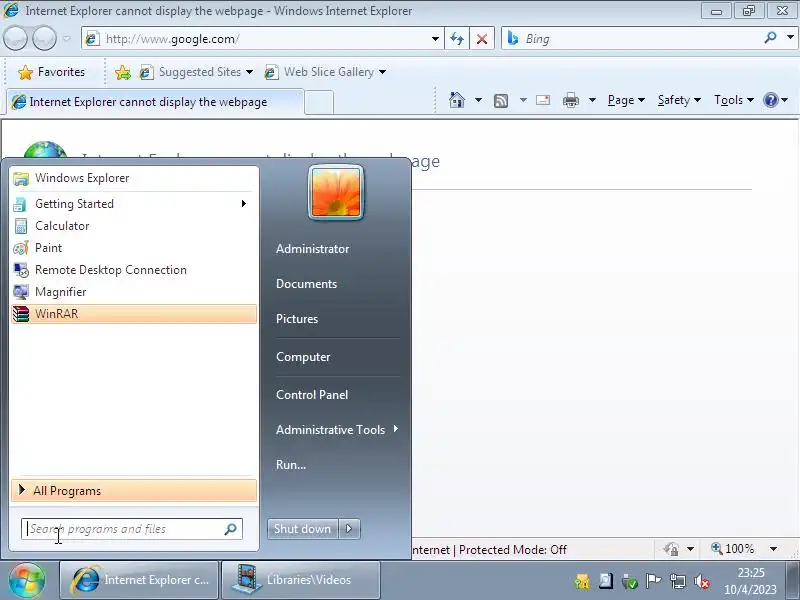Open shut down options arrow

point(349,529)
